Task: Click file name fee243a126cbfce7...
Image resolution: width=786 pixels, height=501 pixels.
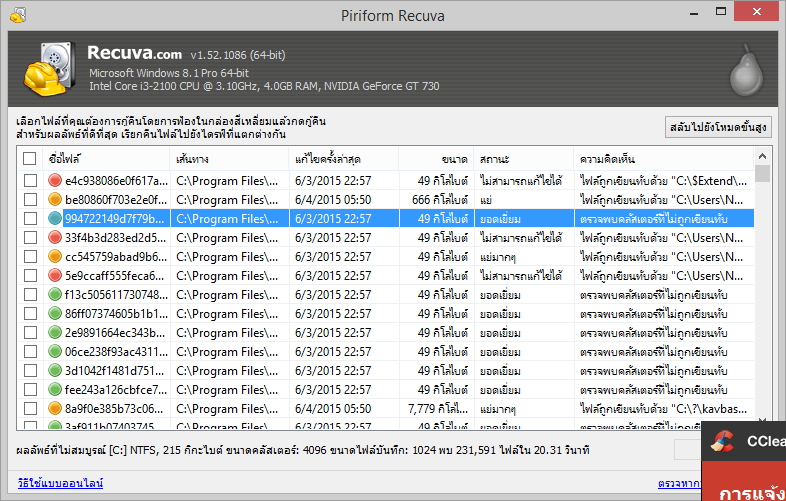Action: click(x=116, y=390)
